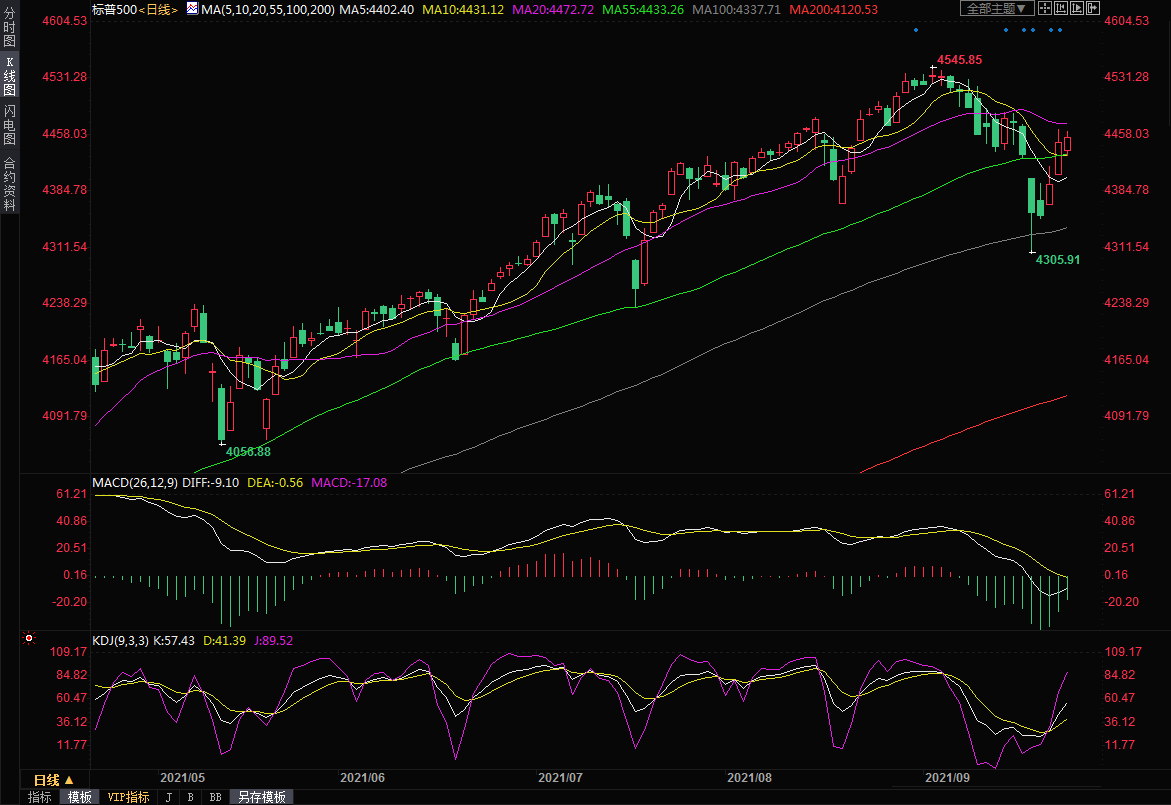
Task: Toggle the B marker button
Action: click(190, 797)
